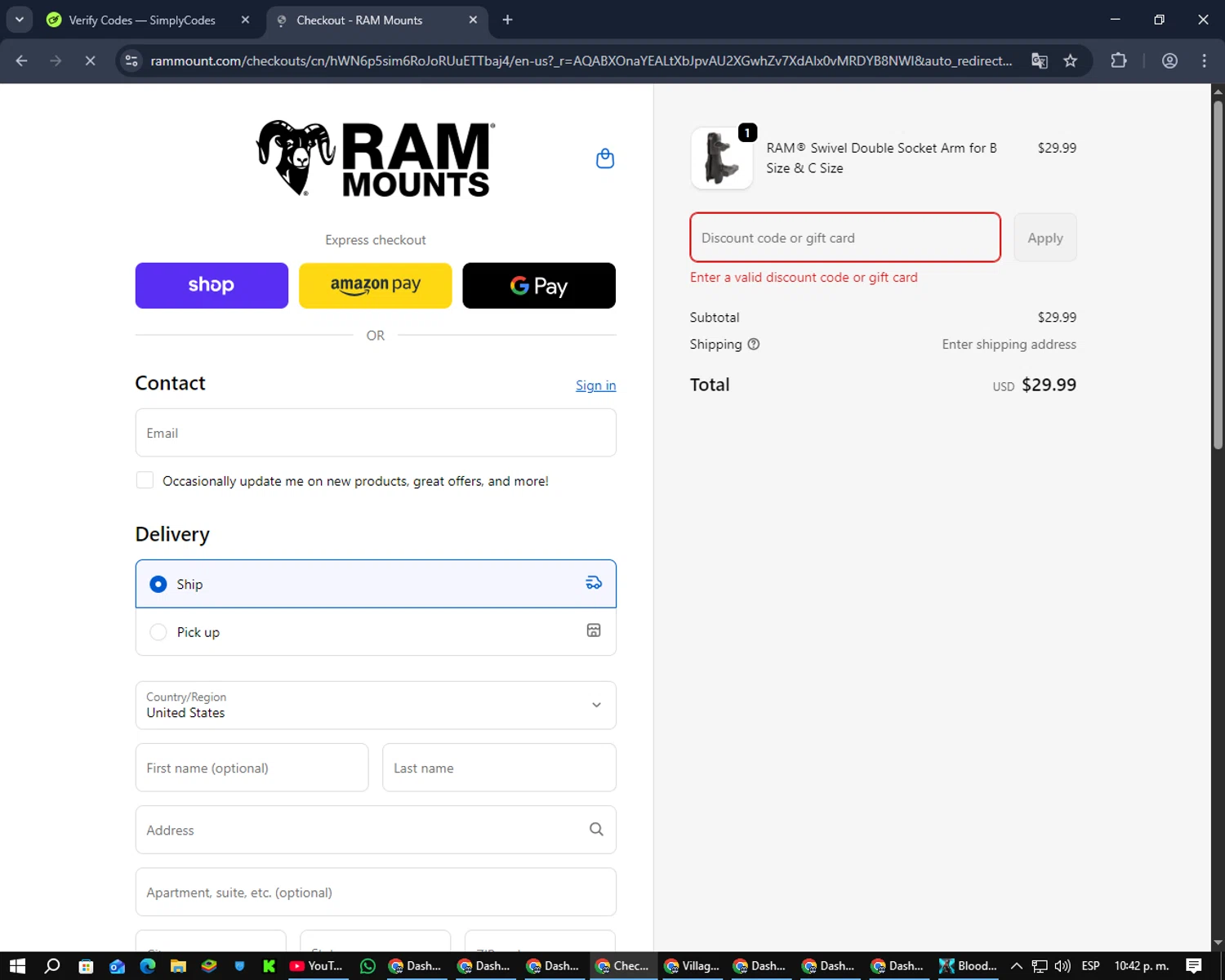Stop loading the page with X button
This screenshot has width=1225, height=980.
(x=90, y=60)
